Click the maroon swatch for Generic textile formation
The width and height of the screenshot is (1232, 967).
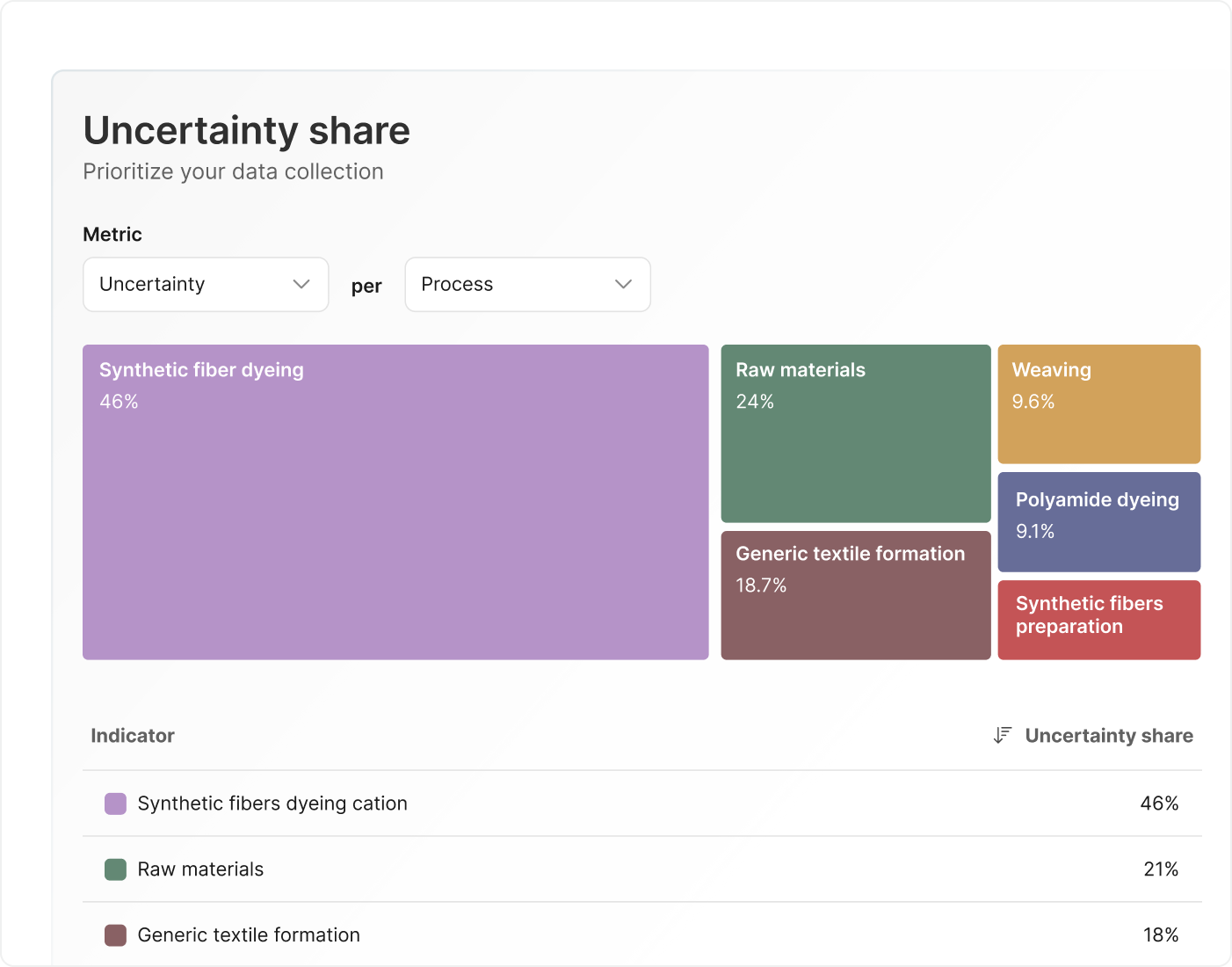coord(115,935)
